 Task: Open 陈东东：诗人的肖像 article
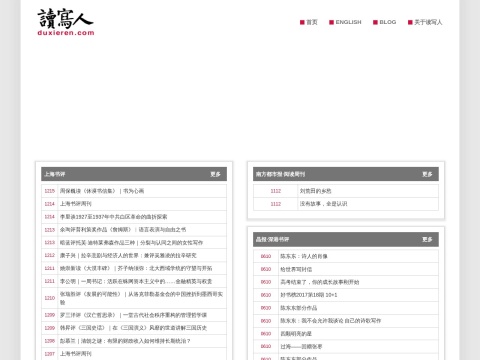304,256
